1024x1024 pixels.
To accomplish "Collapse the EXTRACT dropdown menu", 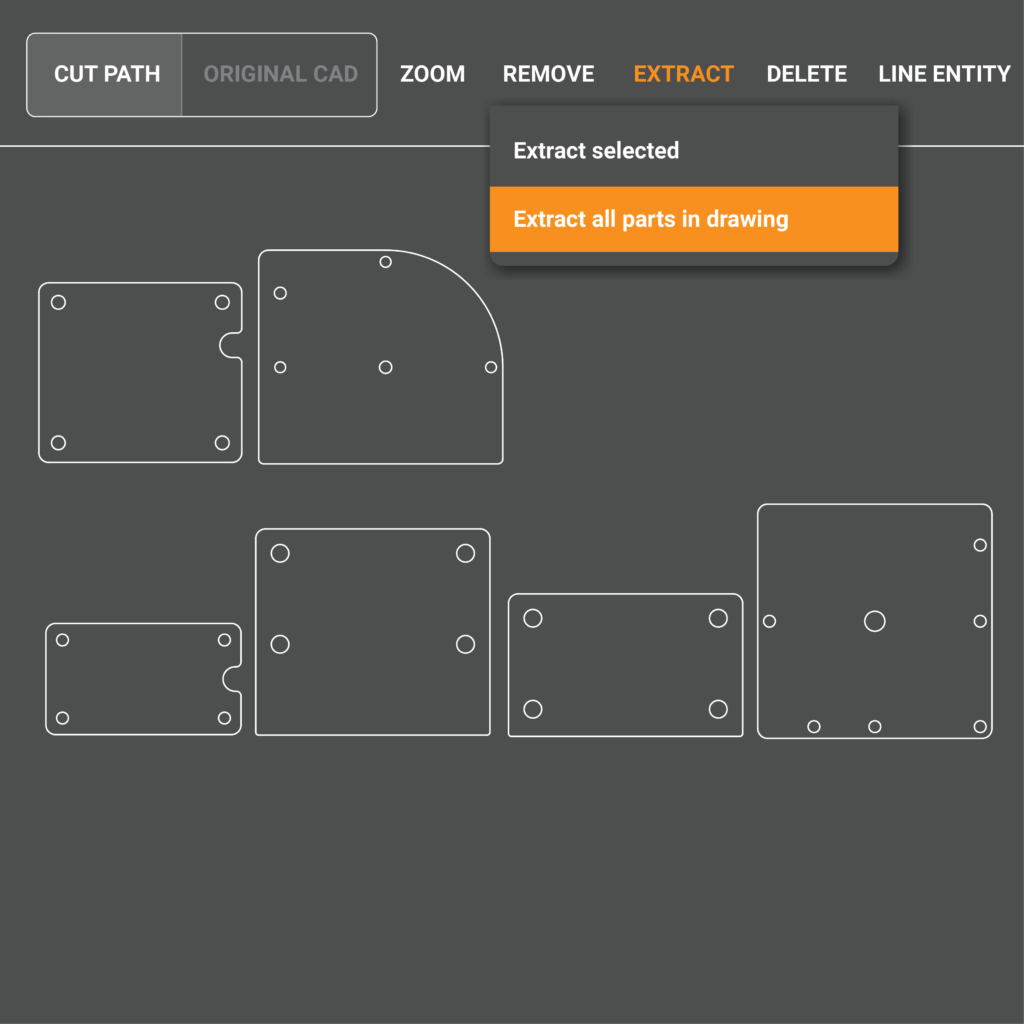I will pos(683,74).
